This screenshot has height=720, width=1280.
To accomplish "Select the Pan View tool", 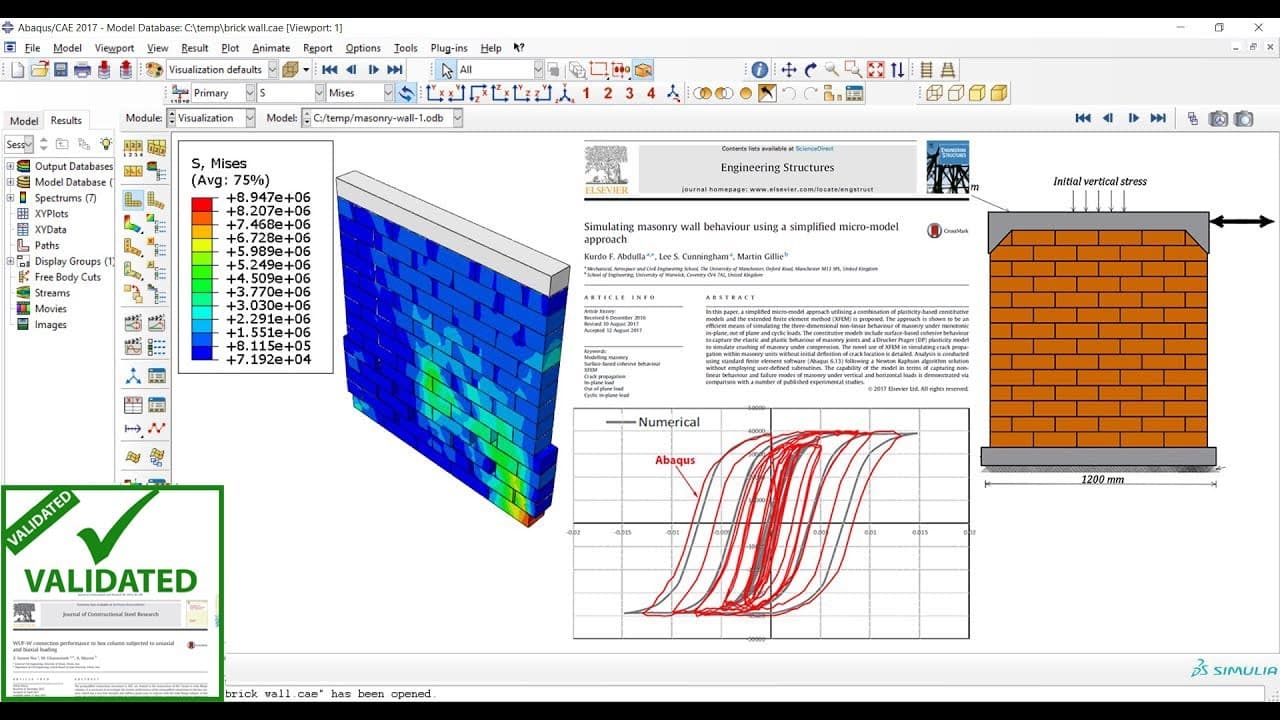I will (789, 69).
